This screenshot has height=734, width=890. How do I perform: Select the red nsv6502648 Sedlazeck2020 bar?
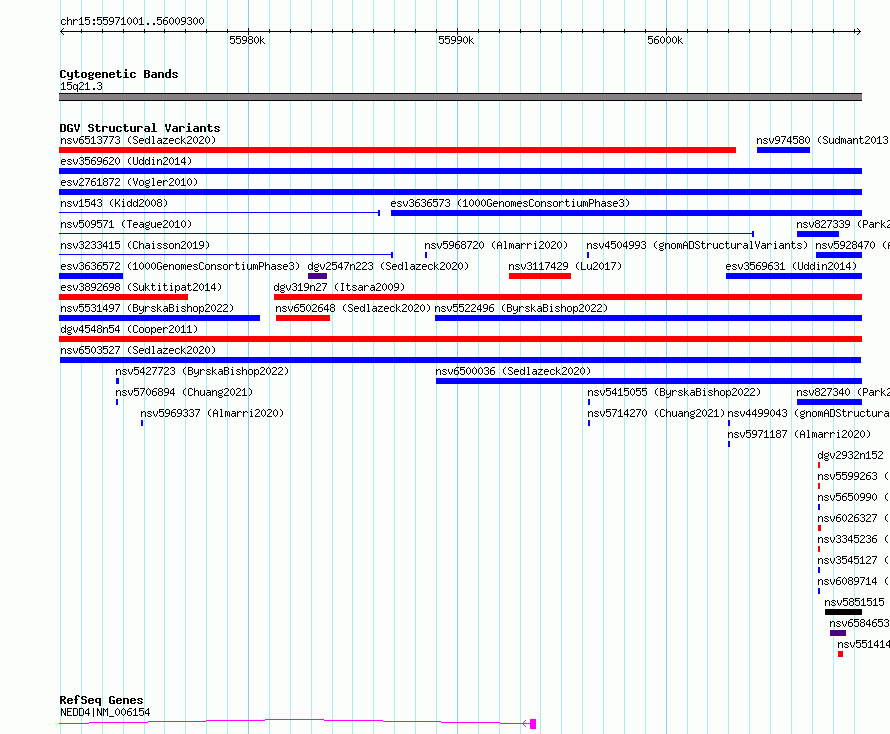coord(303,318)
